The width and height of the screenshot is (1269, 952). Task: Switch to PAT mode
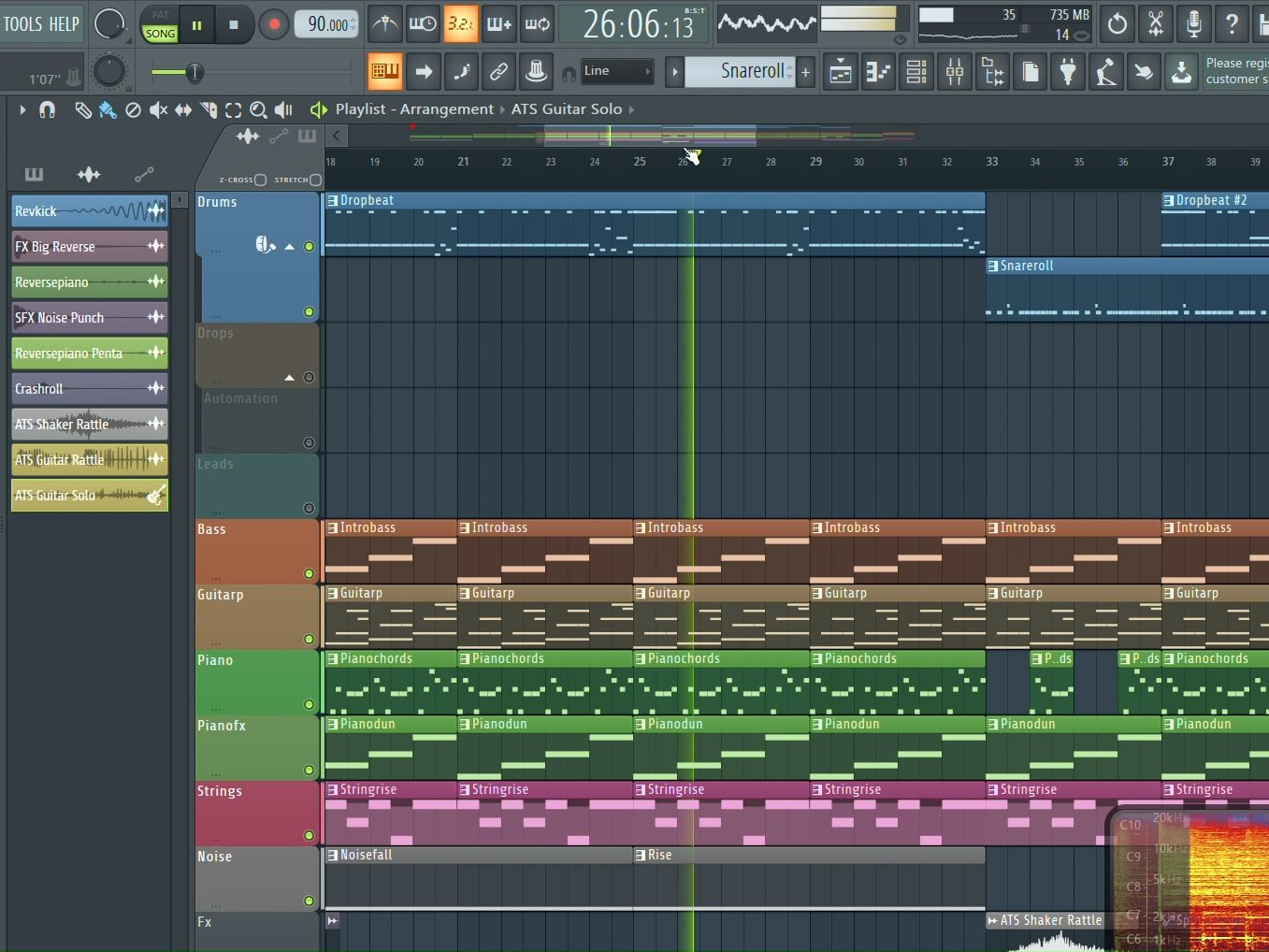click(x=160, y=15)
